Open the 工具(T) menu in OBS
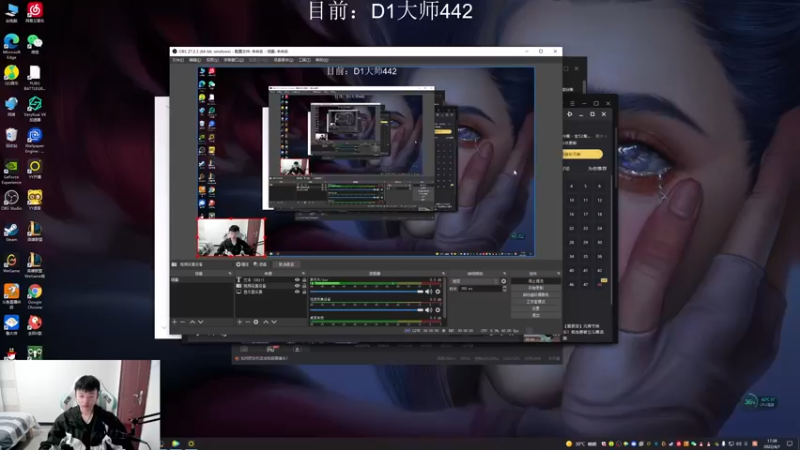This screenshot has height=450, width=800. tap(305, 60)
